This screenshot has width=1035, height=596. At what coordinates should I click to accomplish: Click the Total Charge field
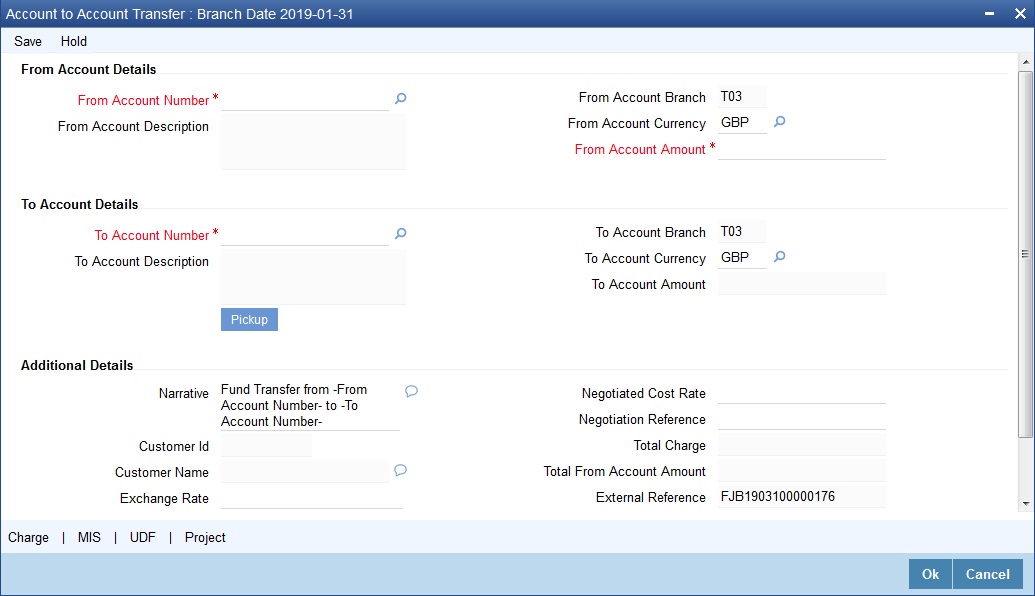[x=802, y=445]
